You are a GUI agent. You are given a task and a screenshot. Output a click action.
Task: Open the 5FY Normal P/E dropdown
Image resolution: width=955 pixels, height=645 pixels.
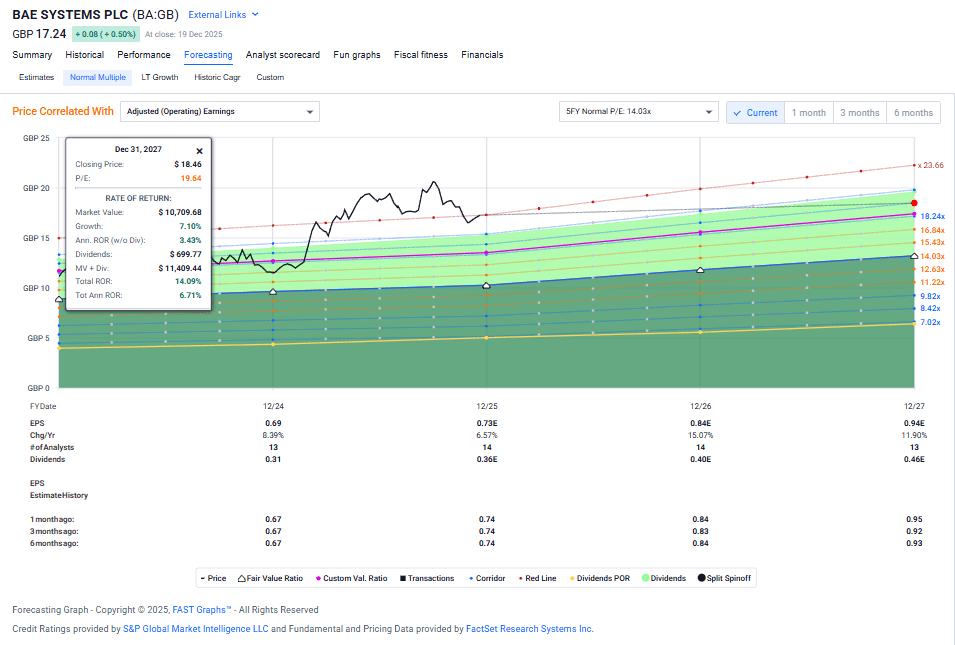tap(639, 112)
